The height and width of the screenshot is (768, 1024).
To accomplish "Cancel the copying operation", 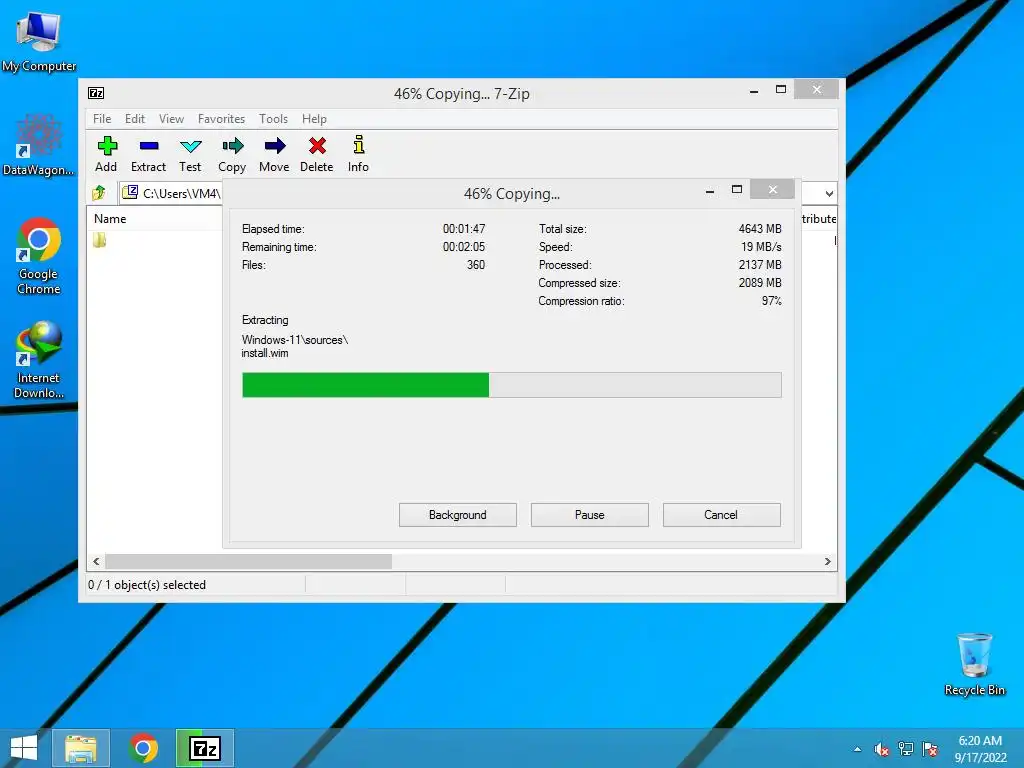I will point(722,515).
